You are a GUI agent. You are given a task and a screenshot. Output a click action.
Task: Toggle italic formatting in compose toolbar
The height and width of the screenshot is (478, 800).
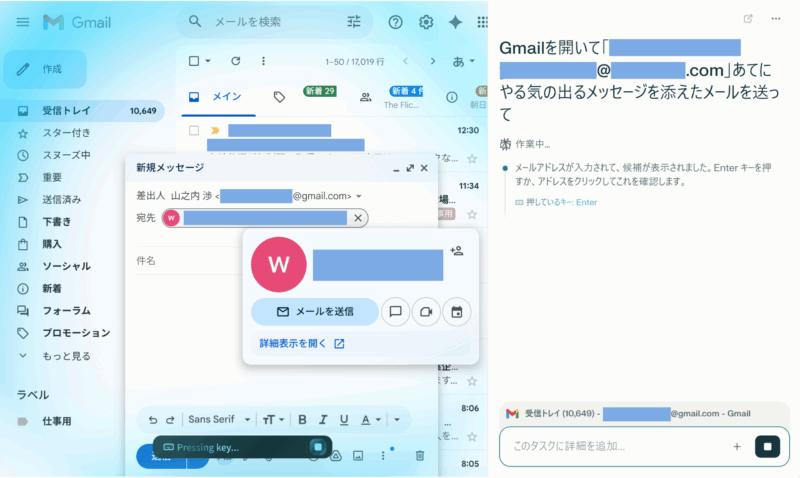pos(322,420)
